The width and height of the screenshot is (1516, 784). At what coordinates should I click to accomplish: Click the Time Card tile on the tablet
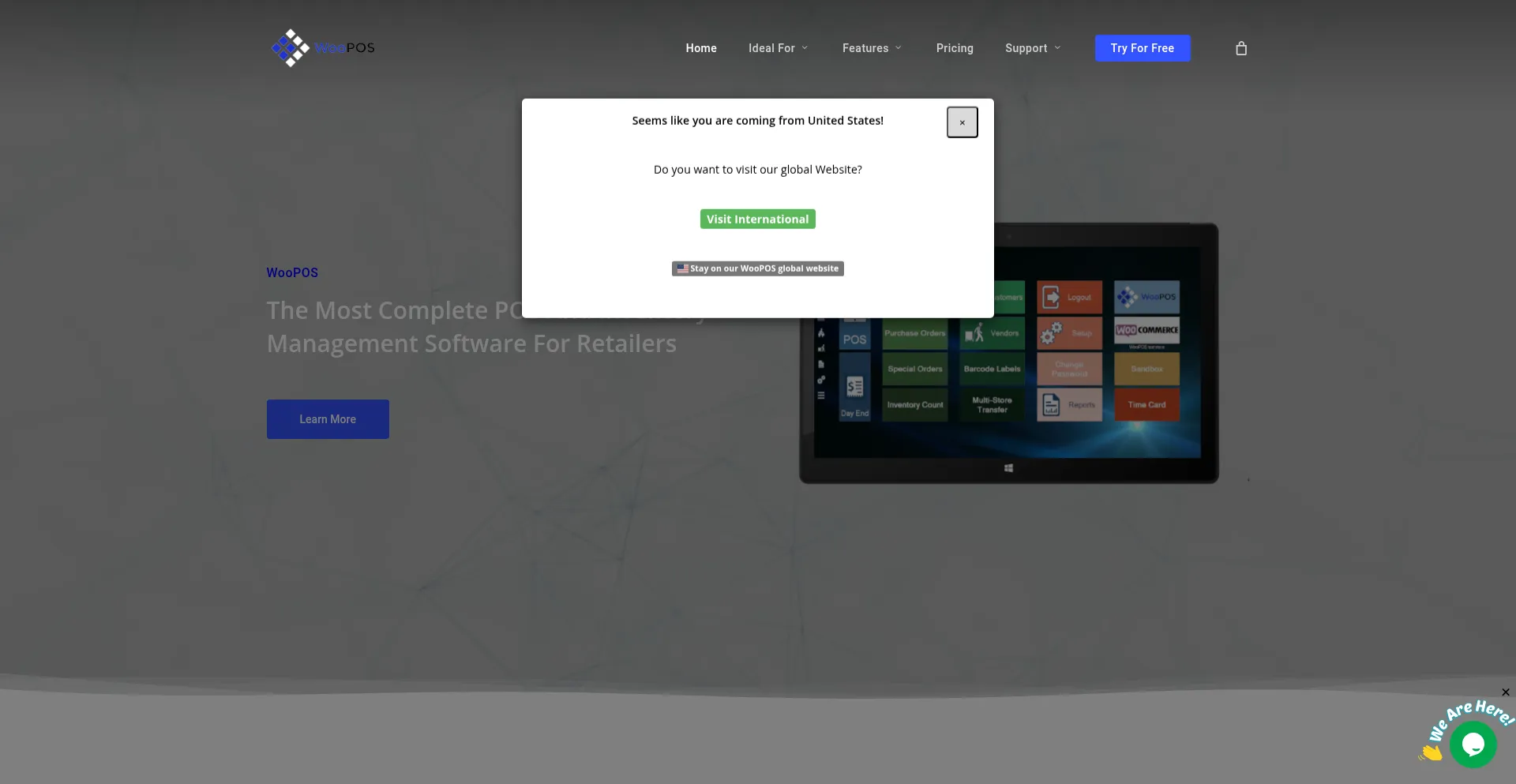(x=1146, y=404)
